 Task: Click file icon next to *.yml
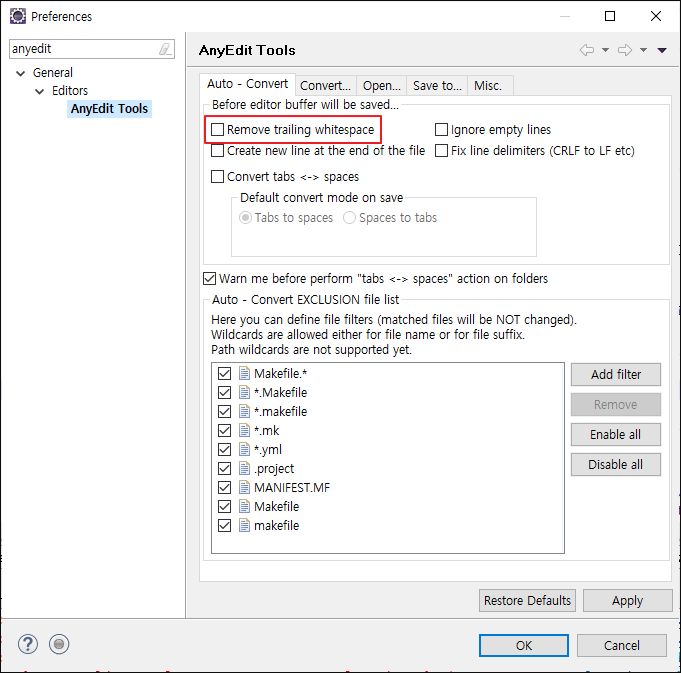tap(245, 449)
